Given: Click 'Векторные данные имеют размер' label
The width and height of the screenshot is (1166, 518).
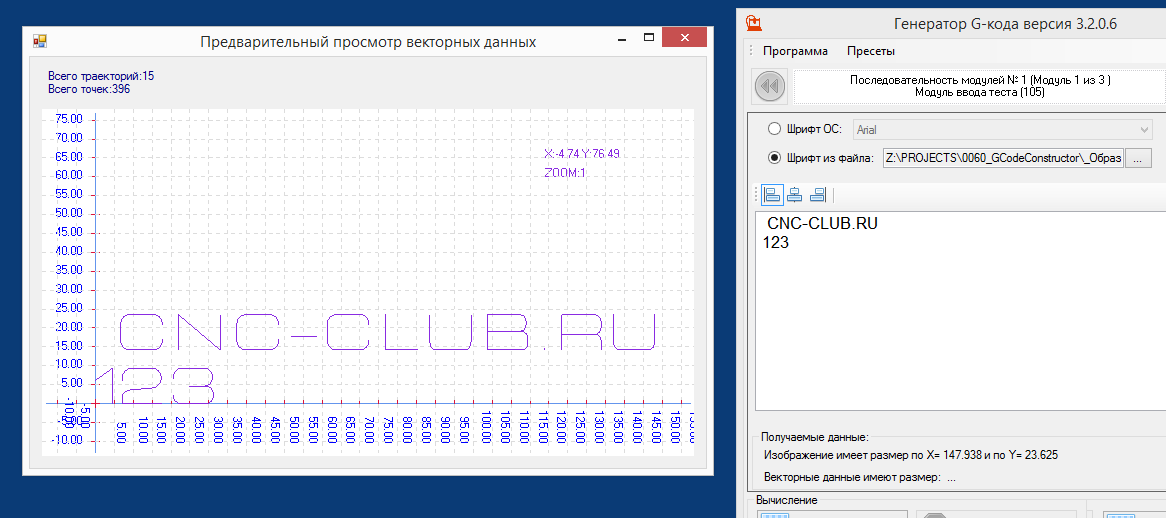Looking at the screenshot, I should tap(853, 477).
